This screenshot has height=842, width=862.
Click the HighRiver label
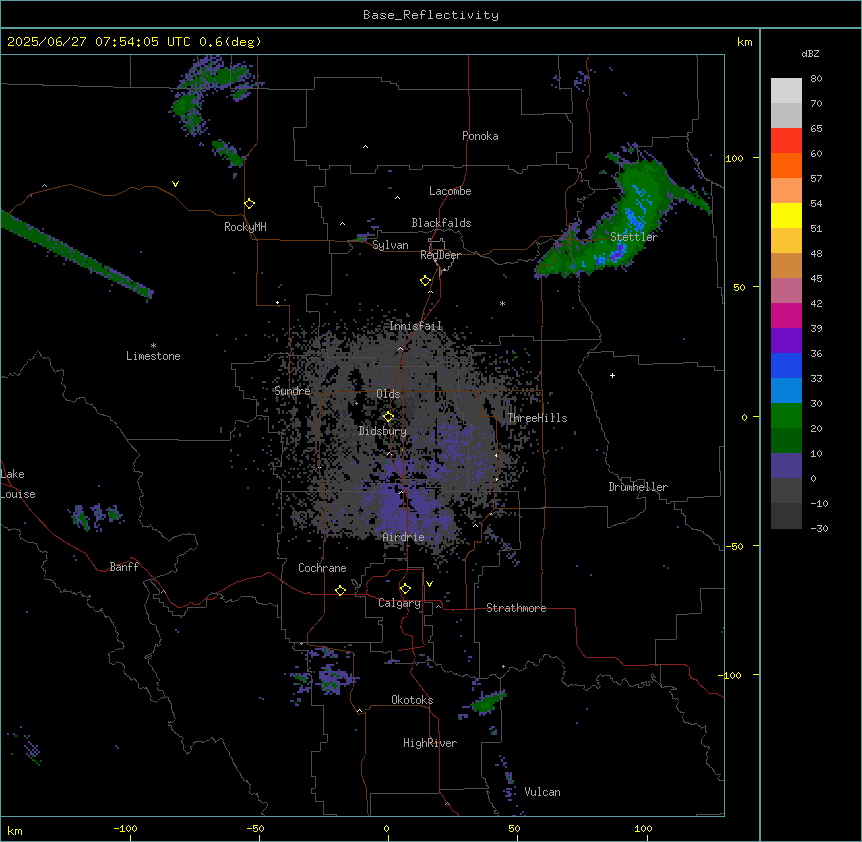pos(430,743)
